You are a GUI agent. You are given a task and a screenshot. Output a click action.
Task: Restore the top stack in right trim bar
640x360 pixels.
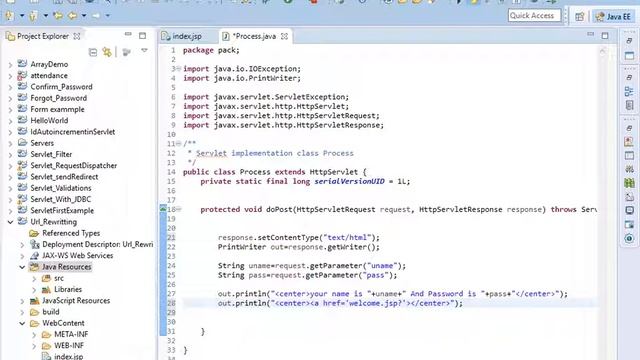tap(629, 41)
